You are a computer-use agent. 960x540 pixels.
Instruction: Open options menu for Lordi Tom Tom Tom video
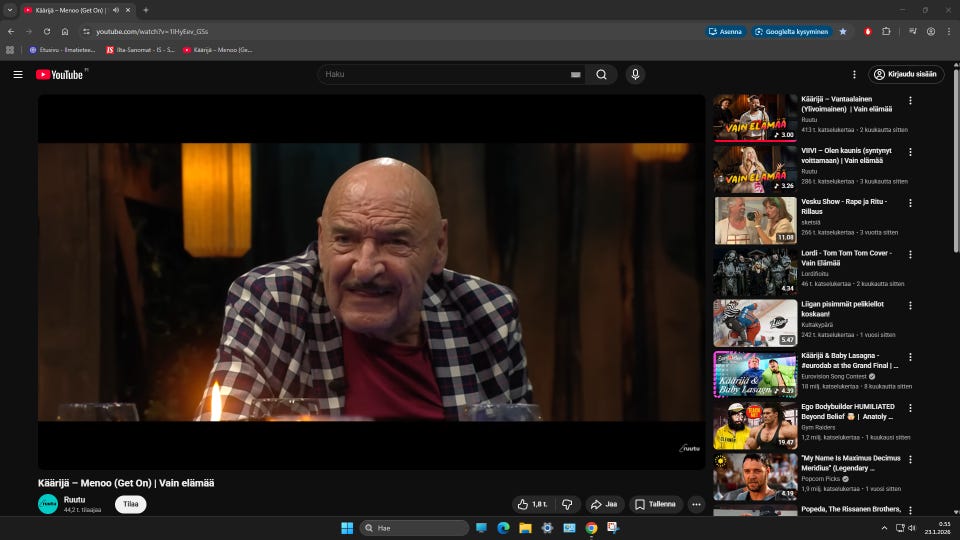(910, 254)
